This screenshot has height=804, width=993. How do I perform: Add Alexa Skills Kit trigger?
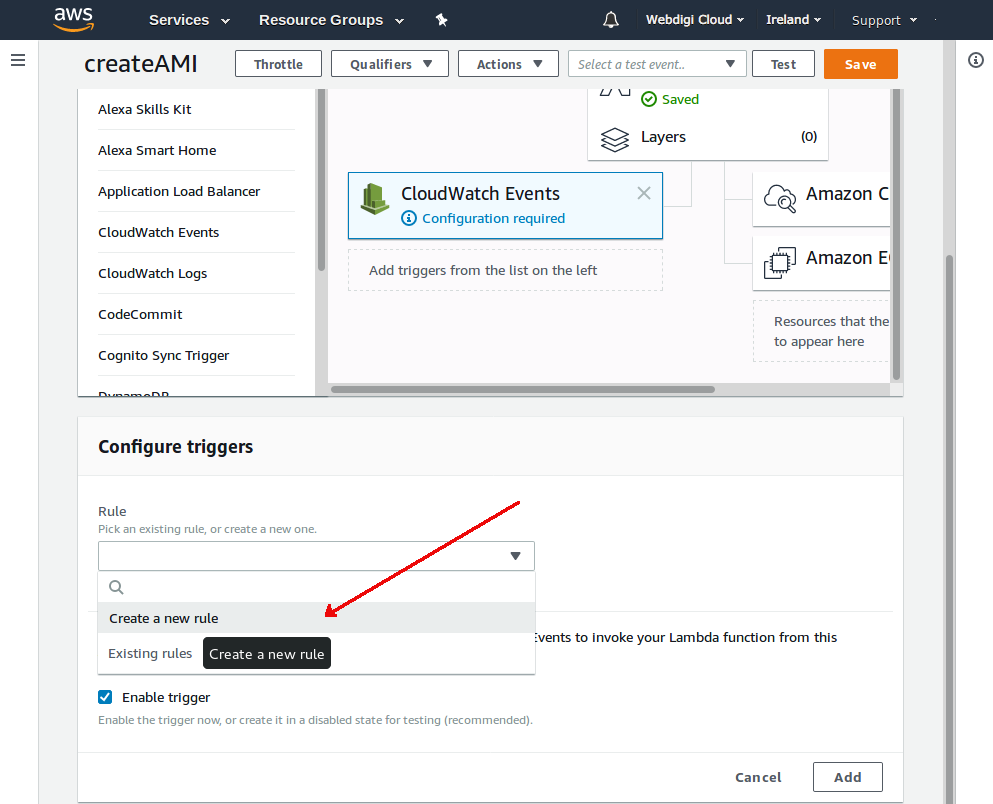point(196,110)
